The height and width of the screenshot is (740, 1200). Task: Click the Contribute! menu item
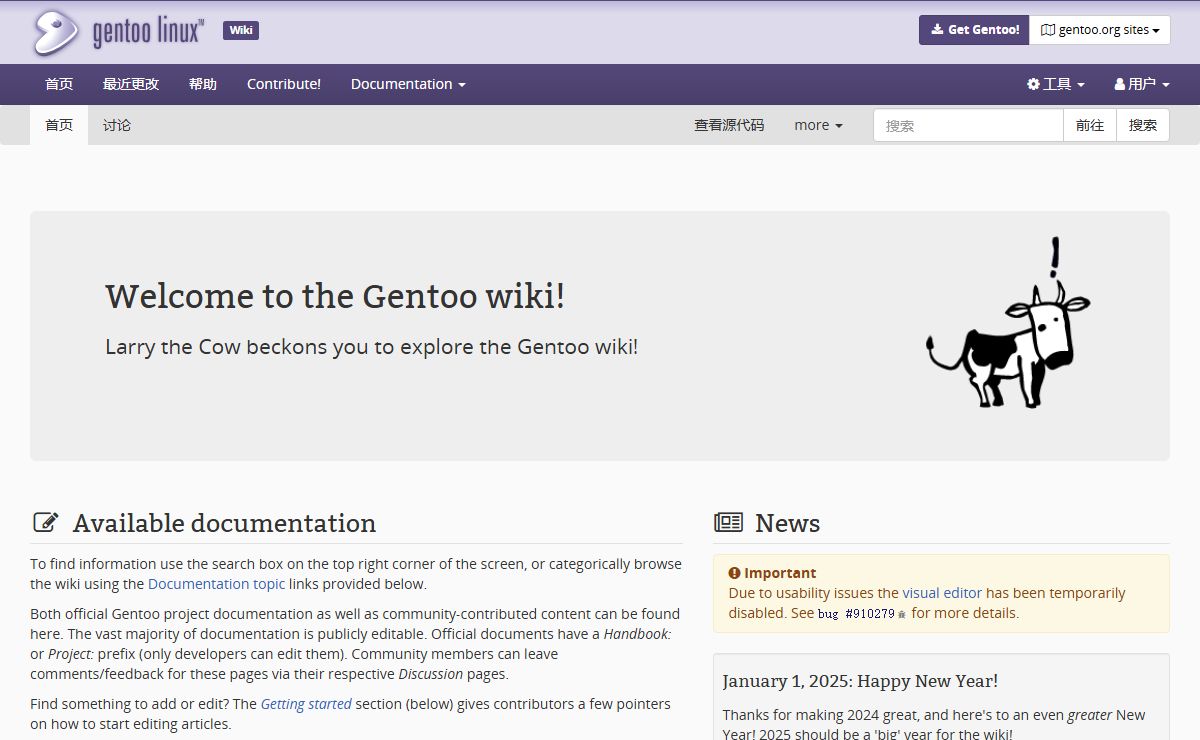tap(284, 84)
